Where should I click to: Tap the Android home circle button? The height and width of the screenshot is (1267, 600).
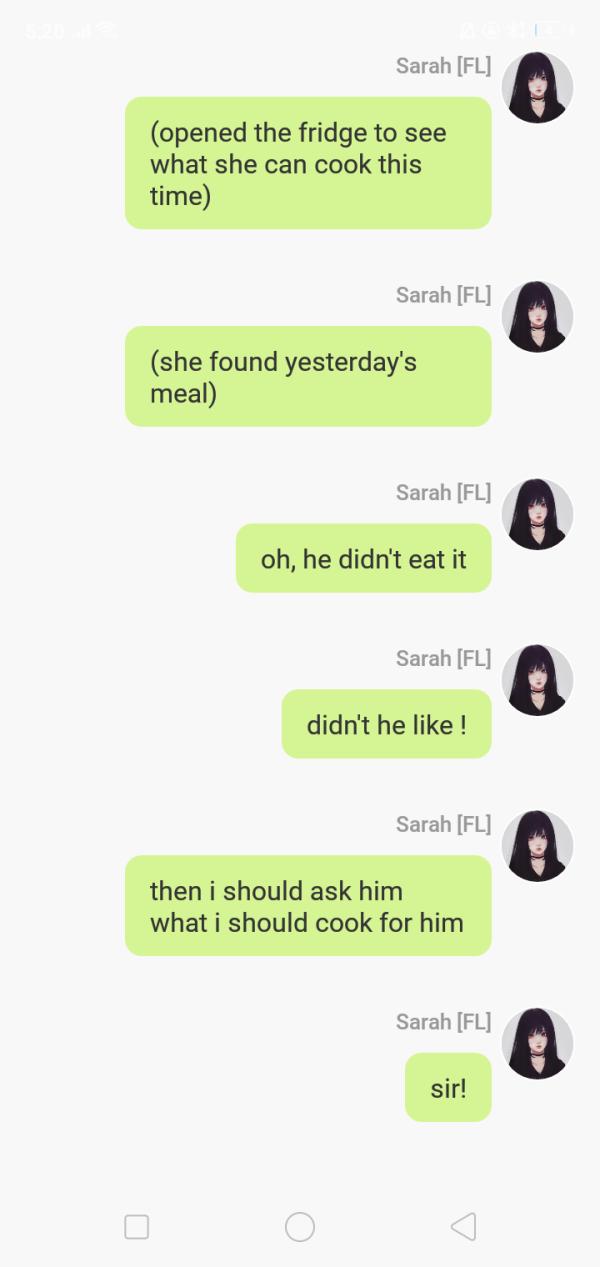300,1227
